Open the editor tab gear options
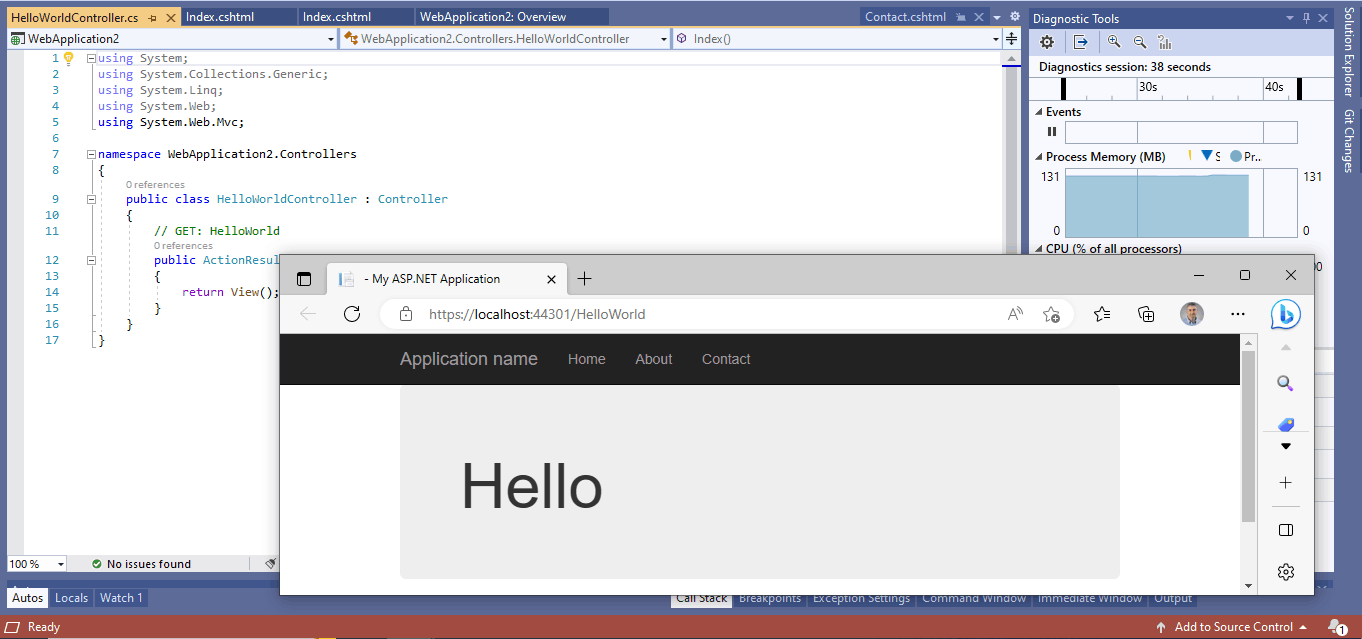This screenshot has height=639, width=1362. [1014, 17]
